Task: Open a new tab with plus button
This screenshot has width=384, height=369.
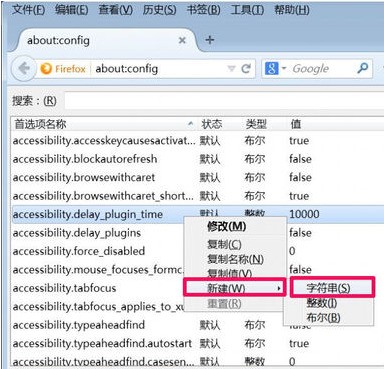Action: (x=210, y=40)
